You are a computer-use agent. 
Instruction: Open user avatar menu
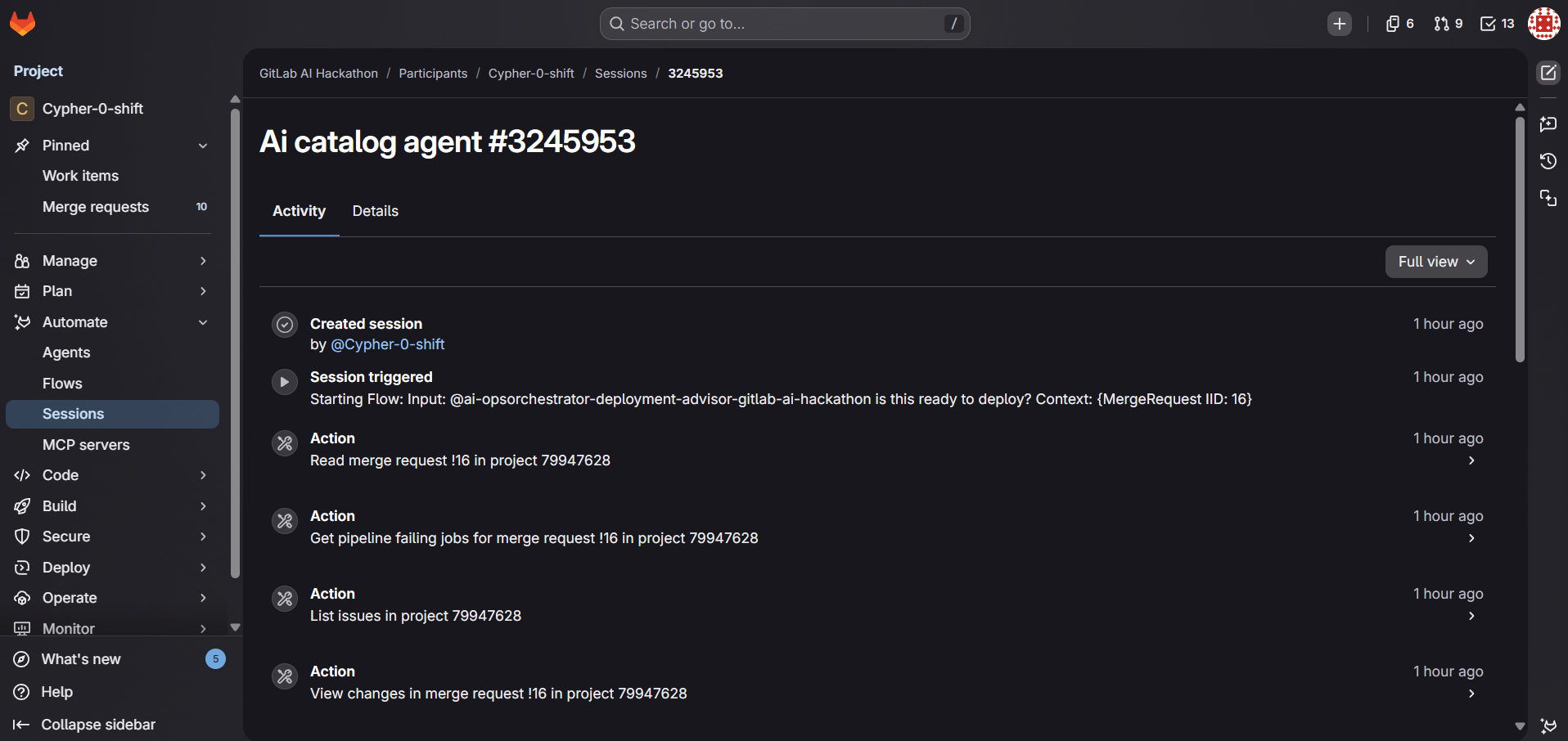pyautogui.click(x=1543, y=24)
